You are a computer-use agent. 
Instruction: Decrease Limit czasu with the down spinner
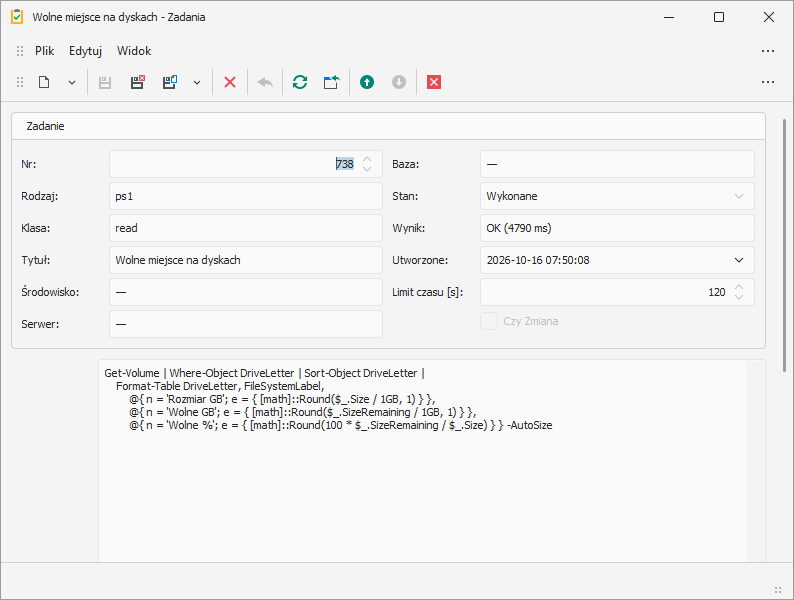click(739, 297)
